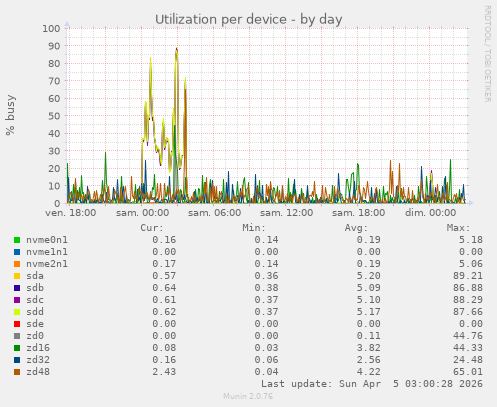
Task: Click zd16 average value 3.82
Action: click(x=368, y=348)
